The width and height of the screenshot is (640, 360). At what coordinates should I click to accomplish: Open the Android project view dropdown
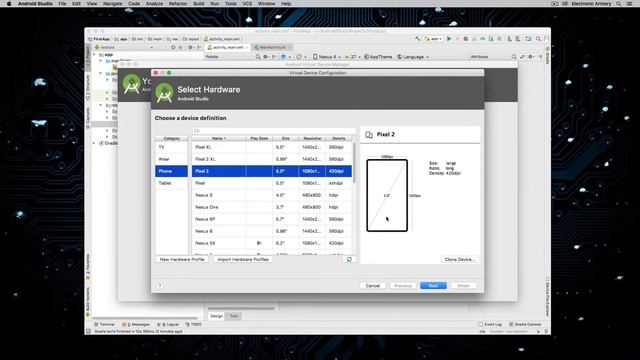124,47
